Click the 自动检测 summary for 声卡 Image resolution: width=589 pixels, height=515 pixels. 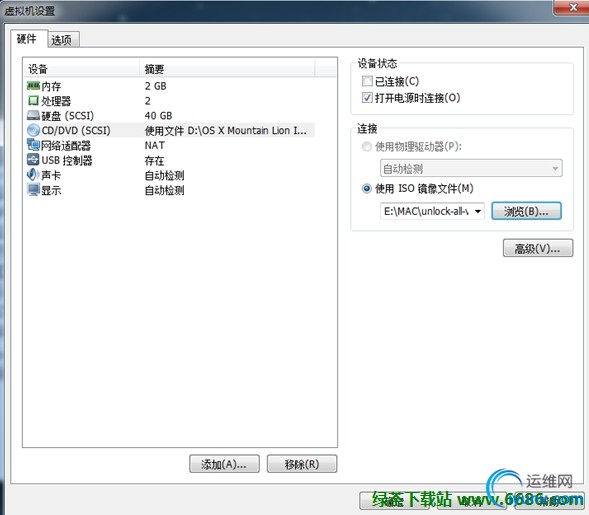(165, 175)
